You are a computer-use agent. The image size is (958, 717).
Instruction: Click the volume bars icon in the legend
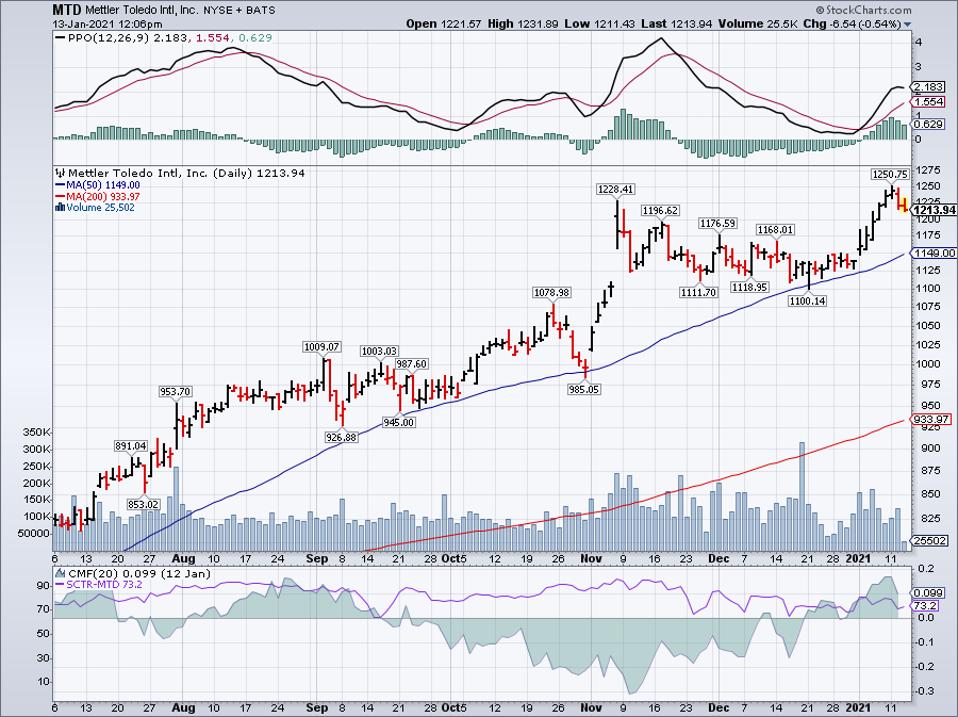(60, 208)
